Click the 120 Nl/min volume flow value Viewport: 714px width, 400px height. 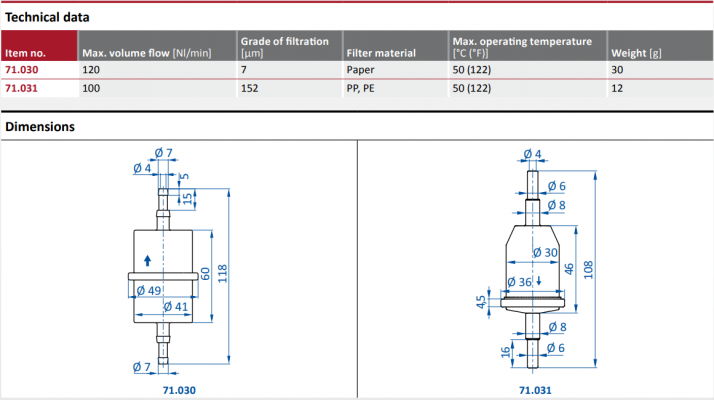[91, 71]
